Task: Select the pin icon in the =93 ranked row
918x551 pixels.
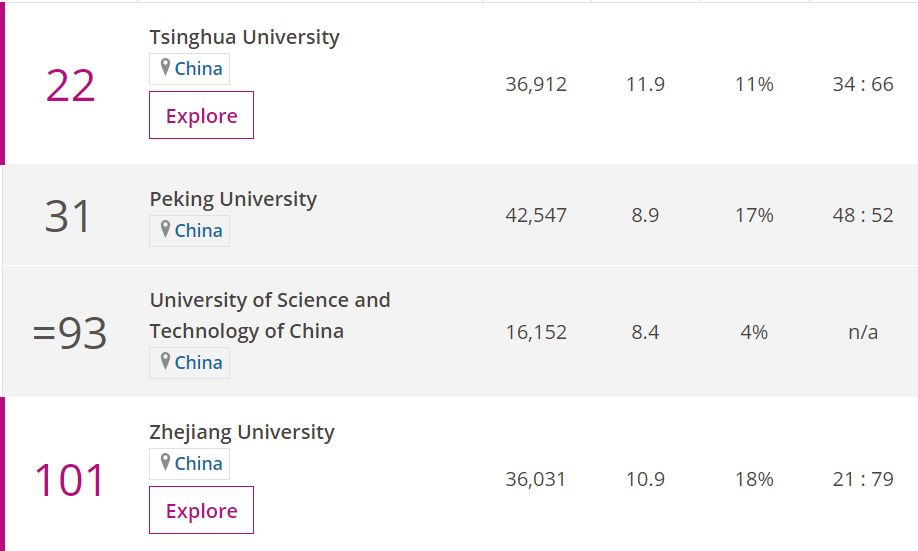Action: 165,362
